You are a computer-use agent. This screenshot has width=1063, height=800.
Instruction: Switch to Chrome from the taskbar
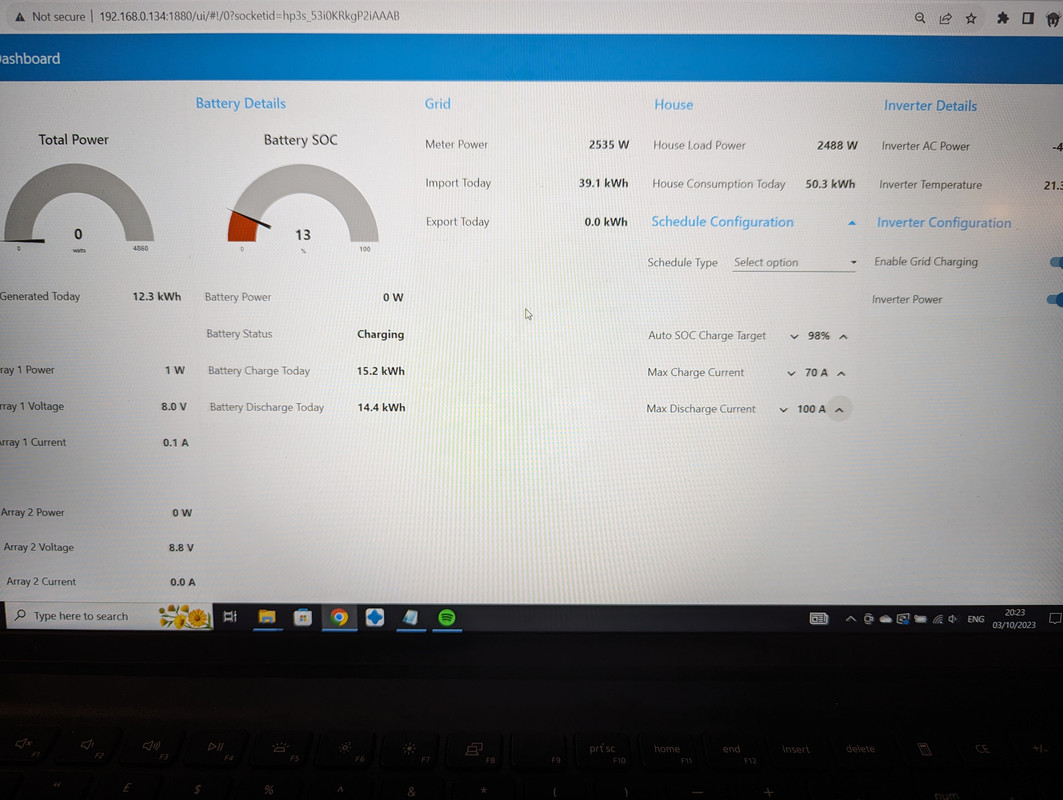[339, 617]
